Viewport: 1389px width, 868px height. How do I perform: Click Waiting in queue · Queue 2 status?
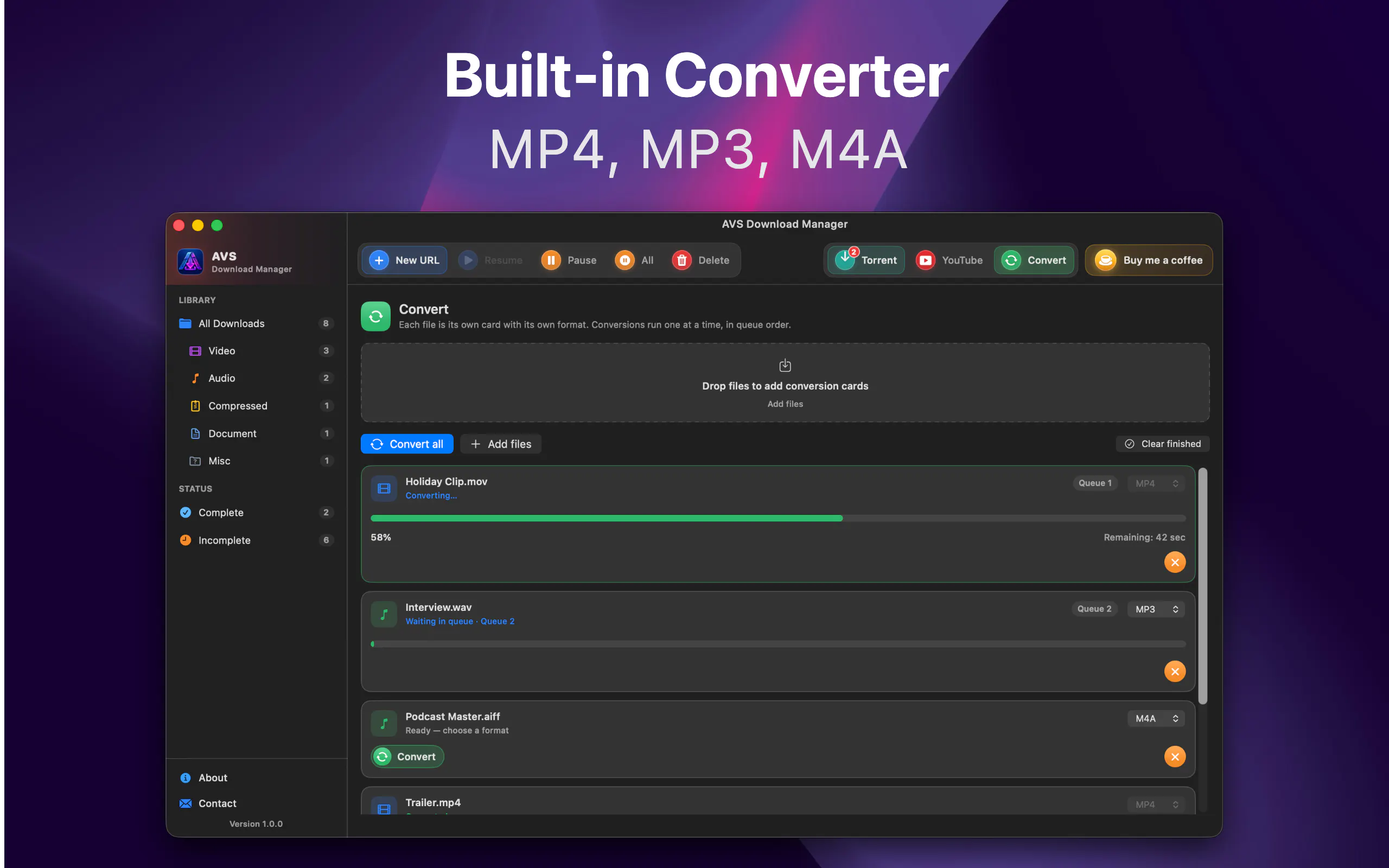(x=460, y=621)
